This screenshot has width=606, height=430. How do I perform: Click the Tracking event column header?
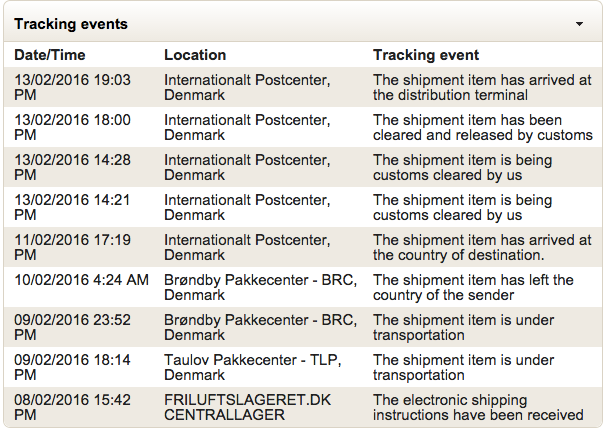pos(426,55)
